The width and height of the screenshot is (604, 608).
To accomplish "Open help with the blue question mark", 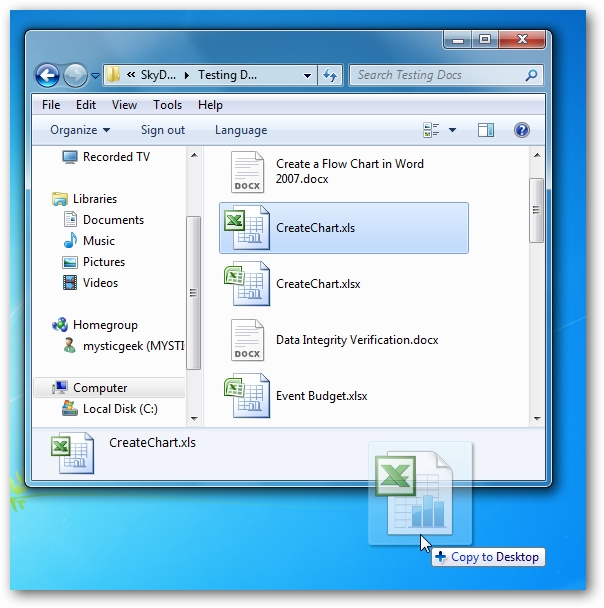I will coord(522,130).
